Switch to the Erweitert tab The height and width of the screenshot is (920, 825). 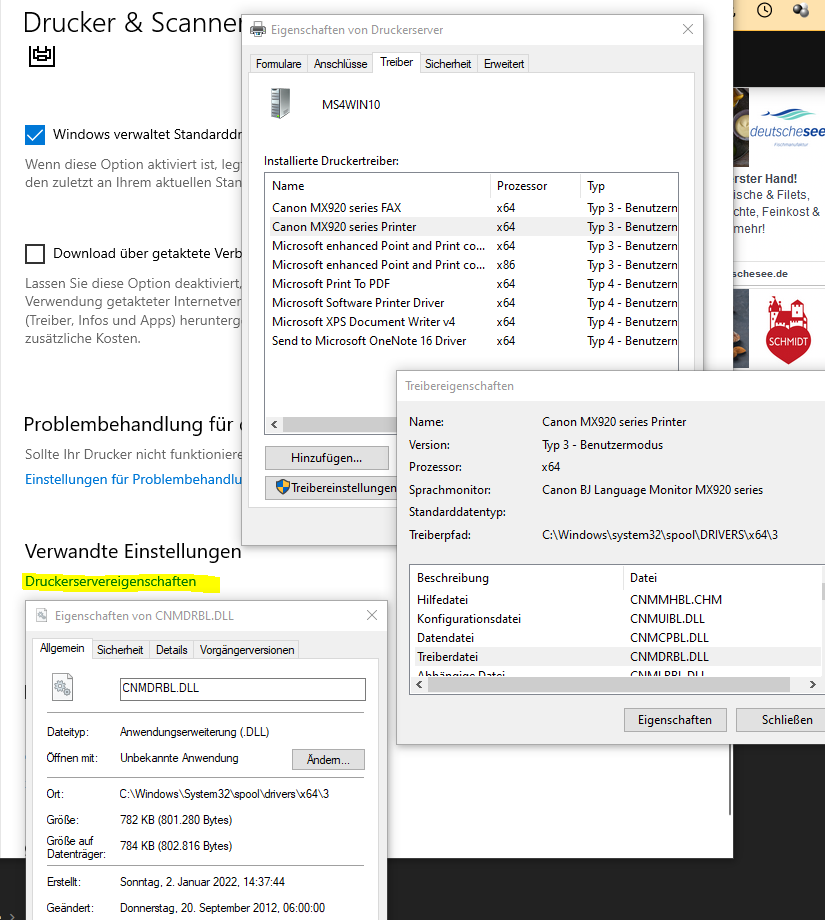tap(503, 63)
